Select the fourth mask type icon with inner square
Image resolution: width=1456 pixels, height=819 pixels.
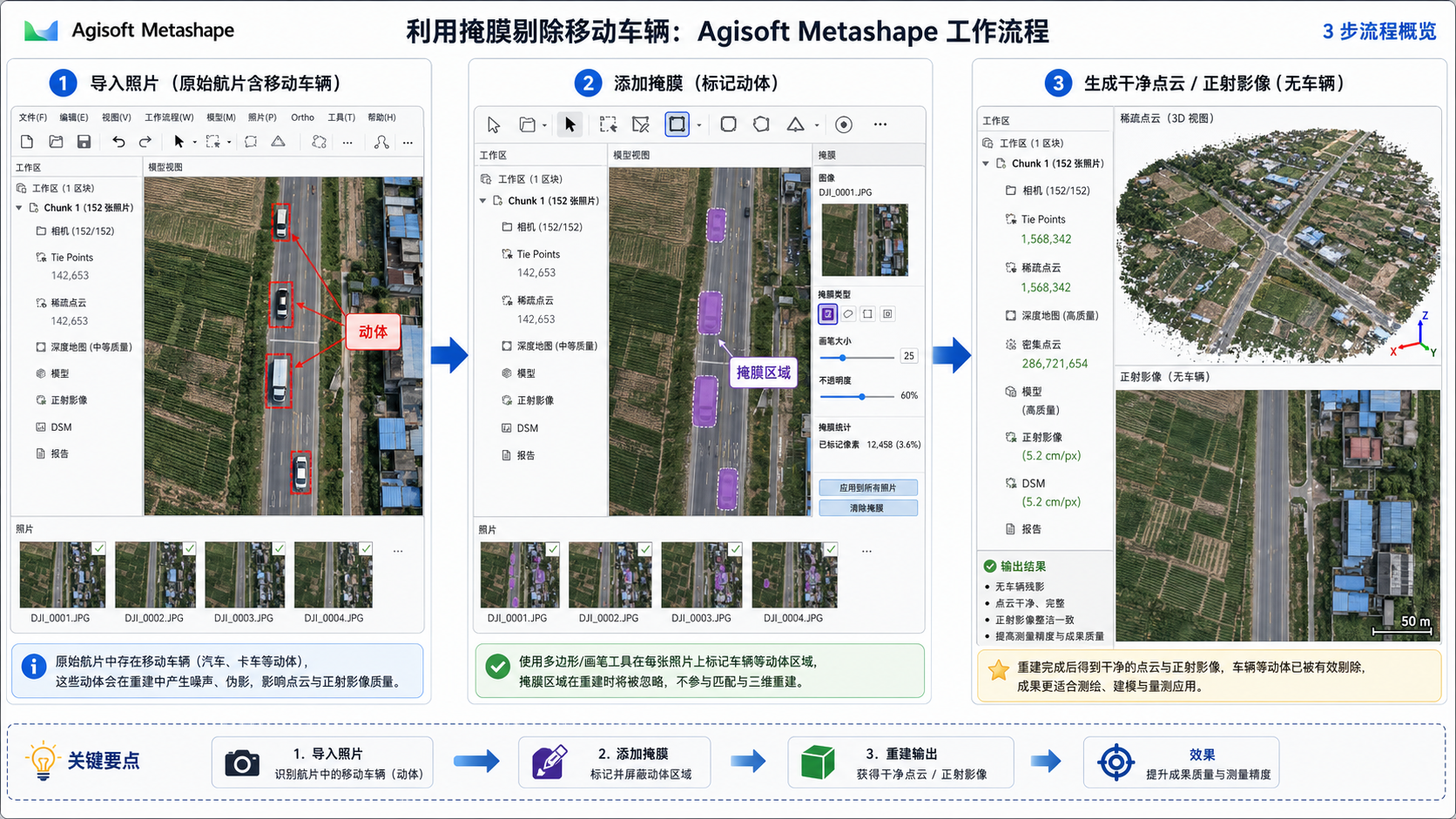[x=887, y=314]
